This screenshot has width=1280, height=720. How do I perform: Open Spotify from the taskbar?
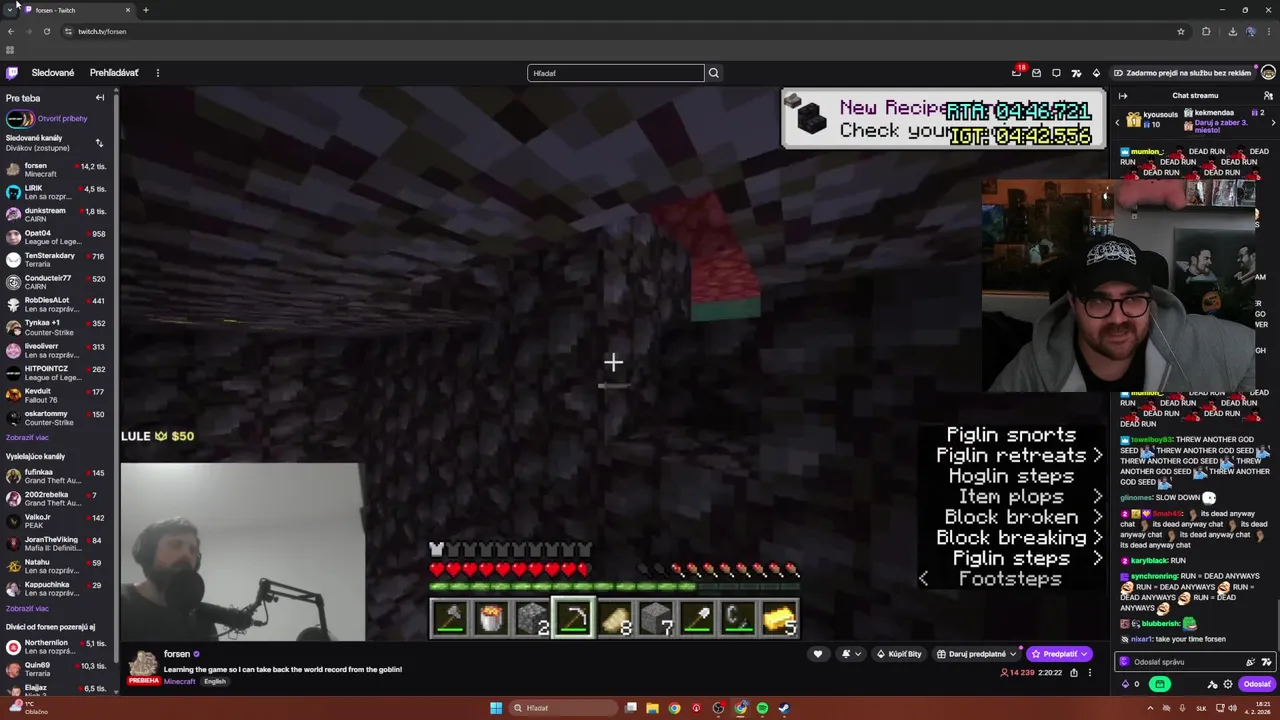762,708
